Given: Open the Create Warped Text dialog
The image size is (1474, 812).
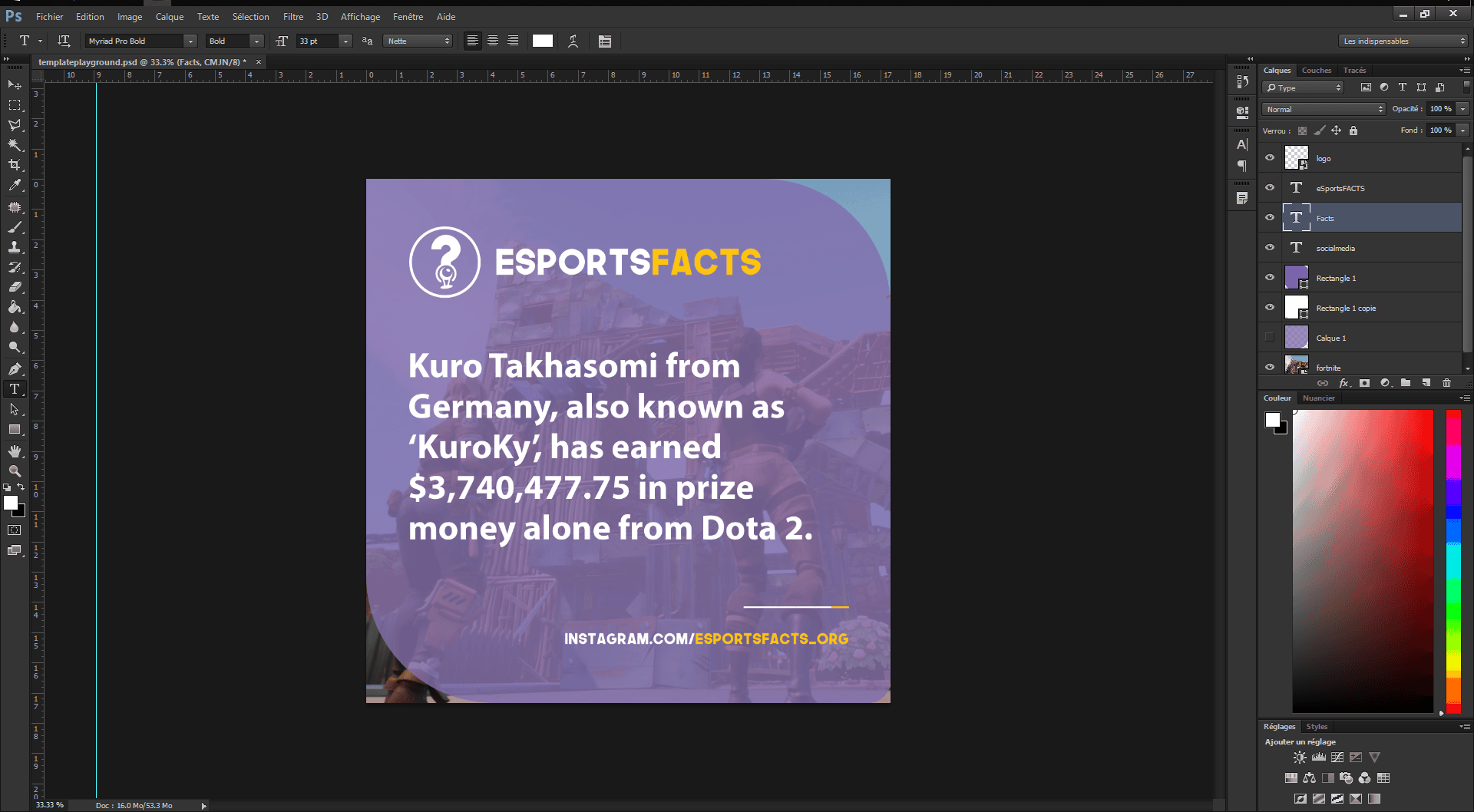Looking at the screenshot, I should click(573, 41).
